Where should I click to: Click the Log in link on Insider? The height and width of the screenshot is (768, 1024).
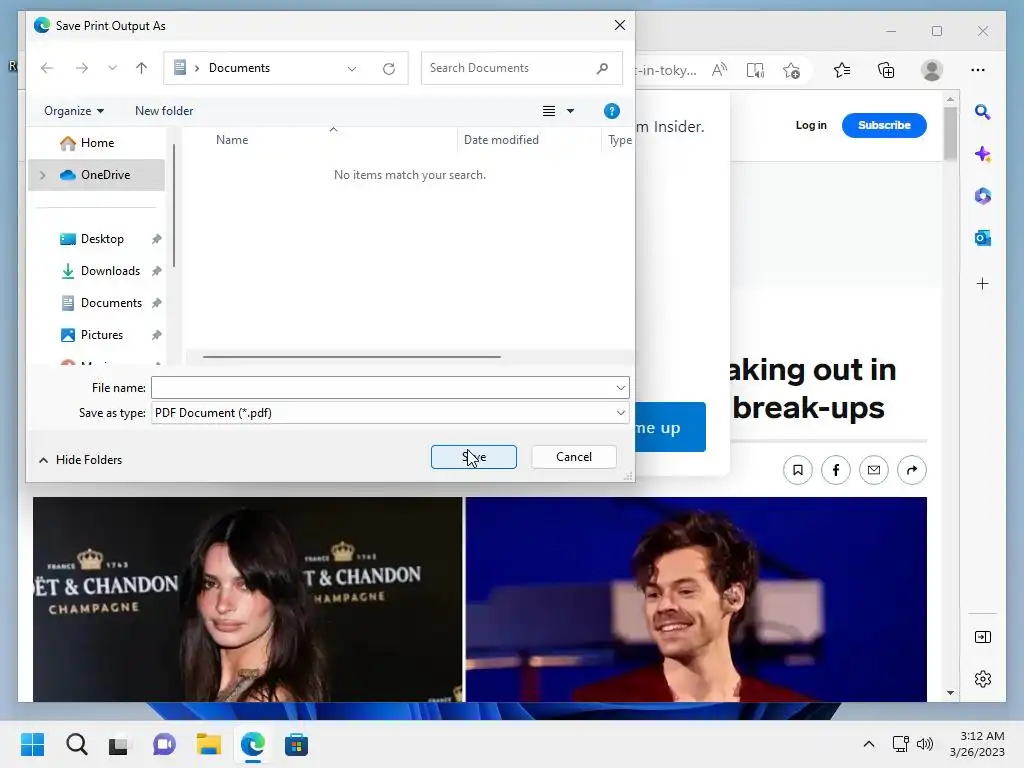[x=811, y=125]
